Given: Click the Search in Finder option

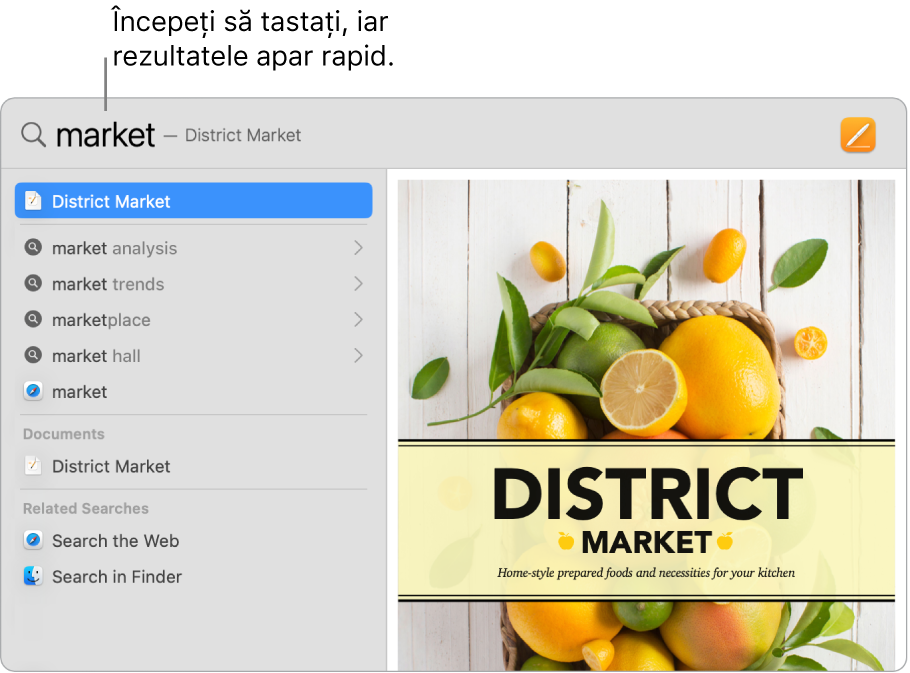Looking at the screenshot, I should 117,576.
